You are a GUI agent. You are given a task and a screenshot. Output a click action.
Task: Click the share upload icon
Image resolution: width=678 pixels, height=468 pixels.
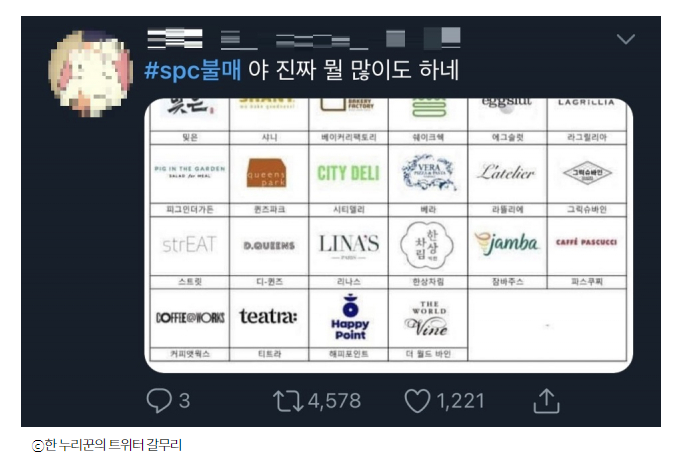tap(547, 401)
